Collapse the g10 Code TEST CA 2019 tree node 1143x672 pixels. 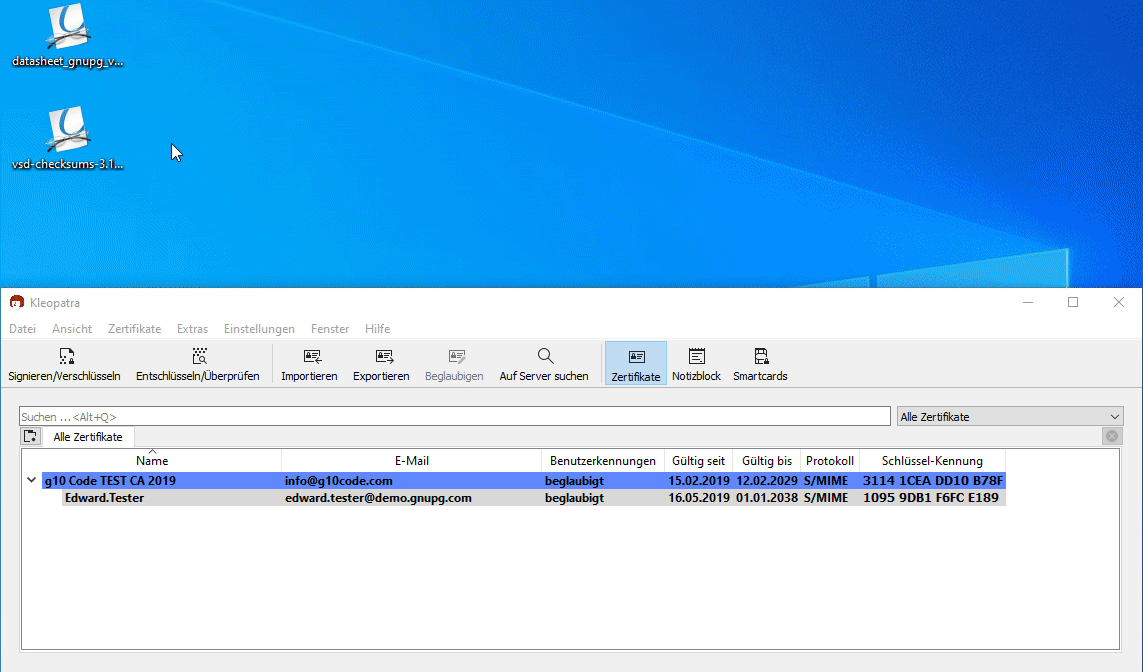pyautogui.click(x=31, y=480)
